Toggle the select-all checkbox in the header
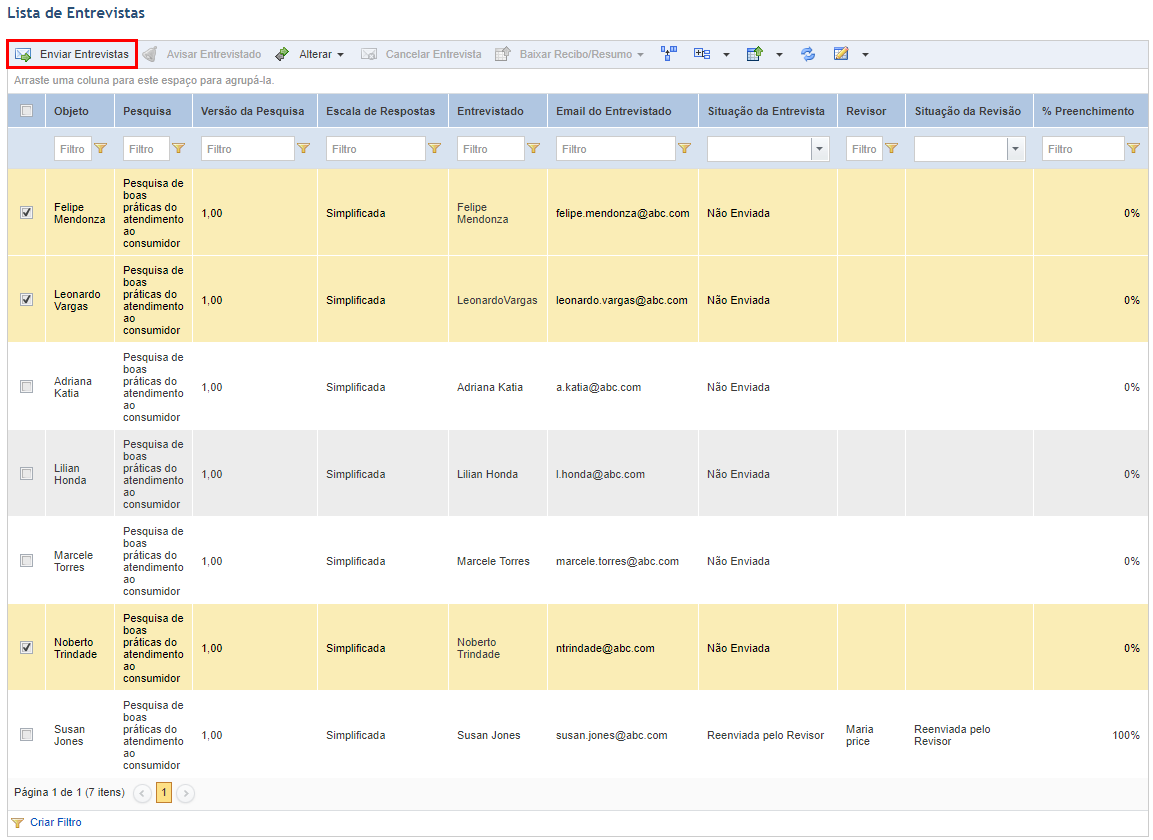 [x=26, y=111]
